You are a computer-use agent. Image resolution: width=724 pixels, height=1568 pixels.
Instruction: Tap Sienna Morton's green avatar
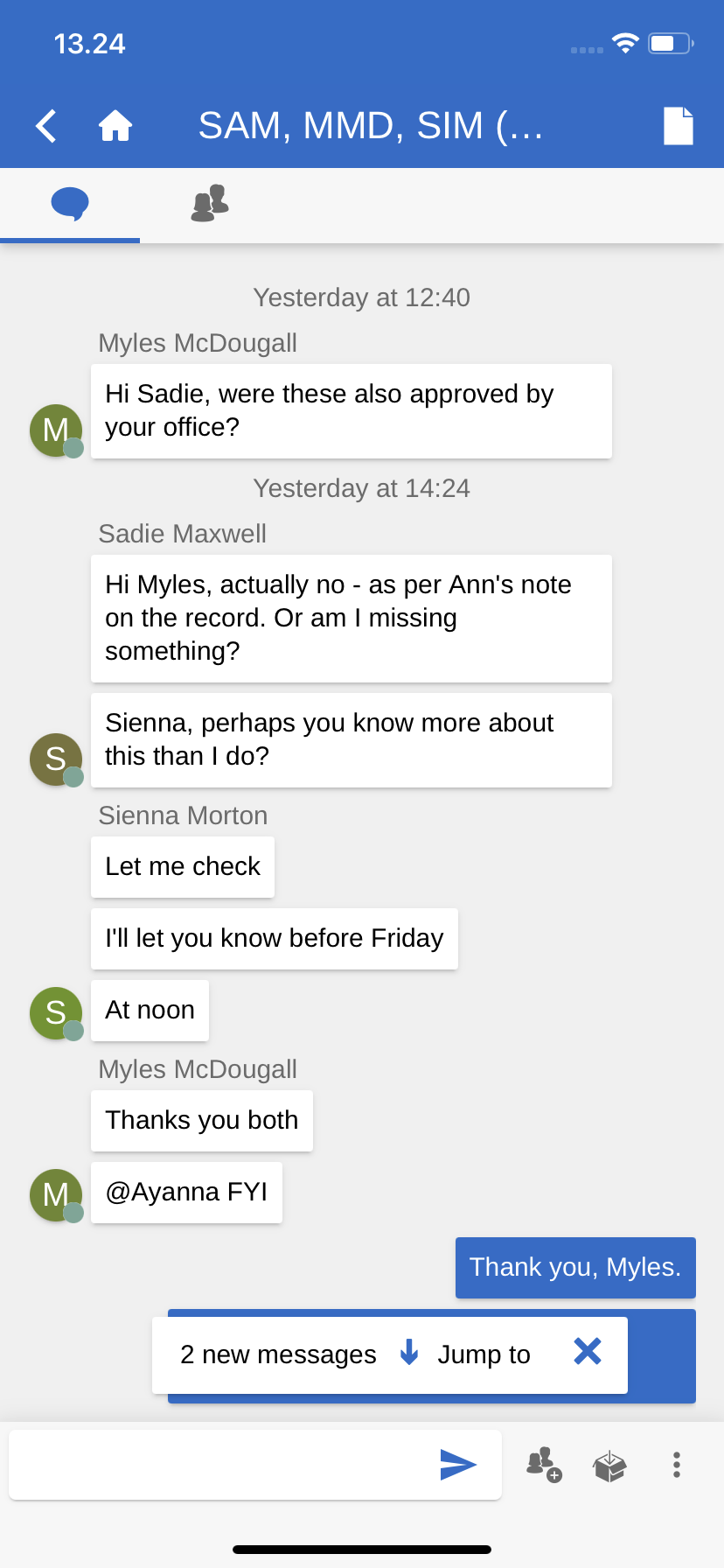56,1012
